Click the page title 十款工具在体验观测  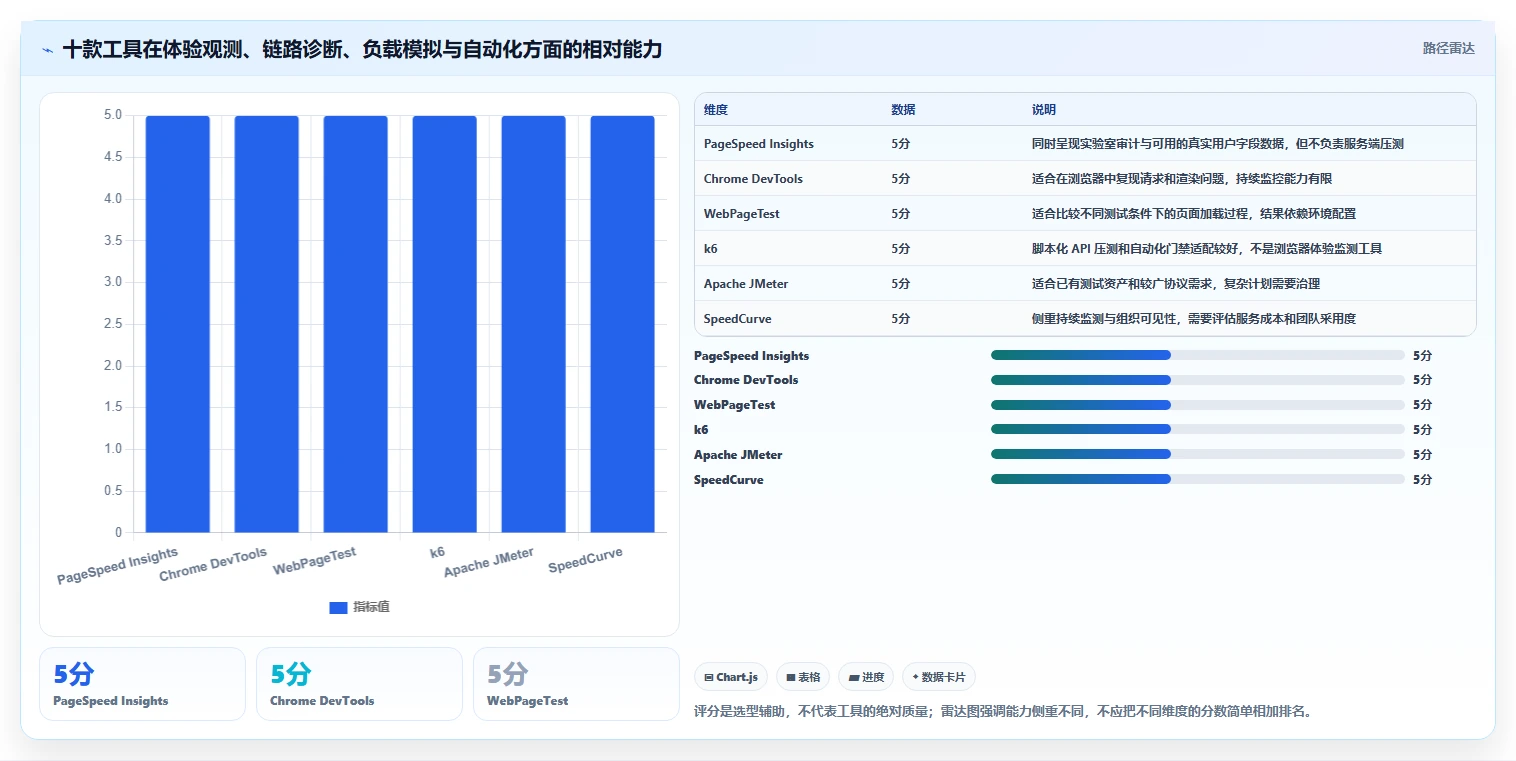pos(362,49)
